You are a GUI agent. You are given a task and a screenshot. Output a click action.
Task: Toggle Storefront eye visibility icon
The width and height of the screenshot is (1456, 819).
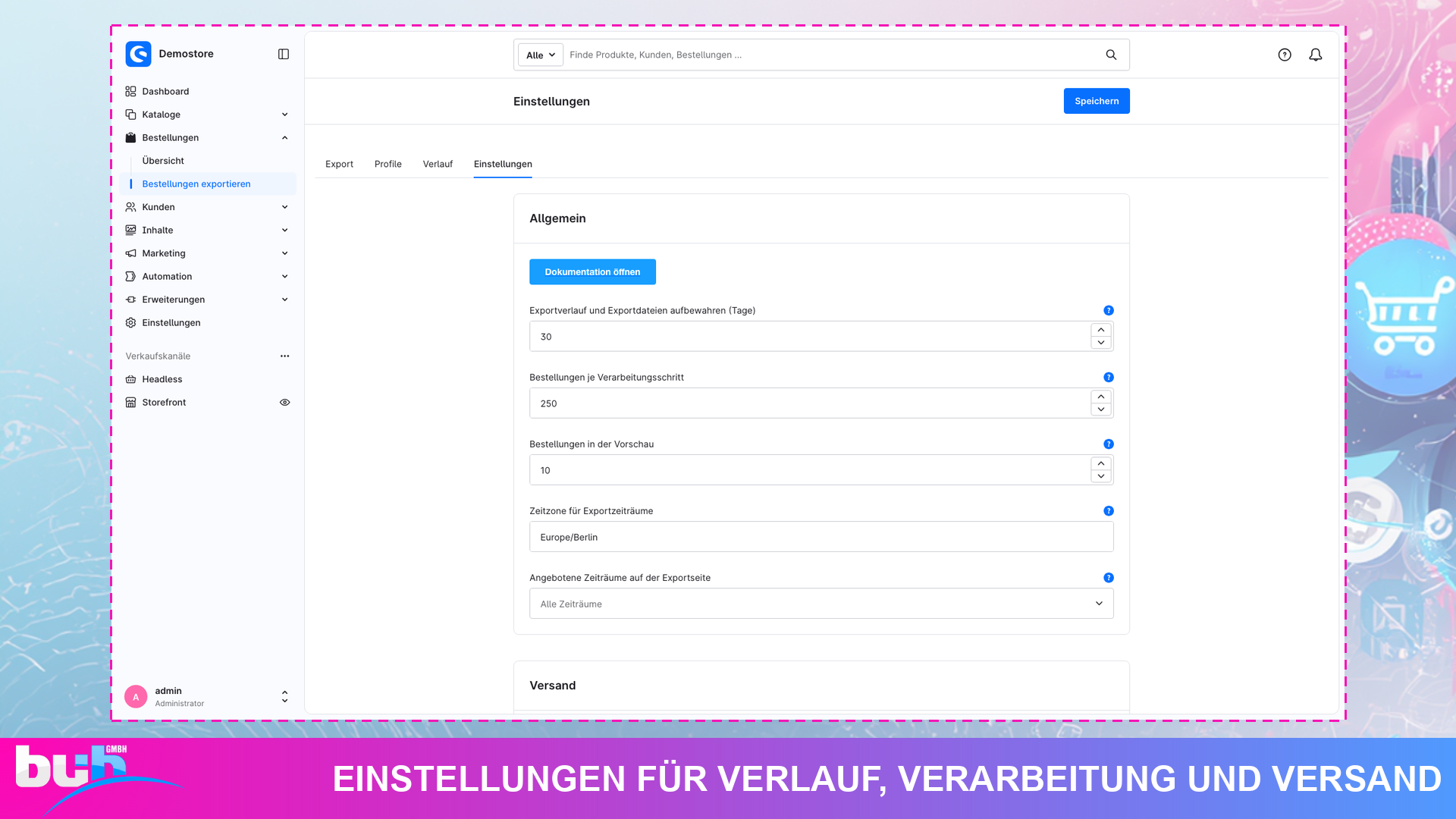pyautogui.click(x=284, y=402)
